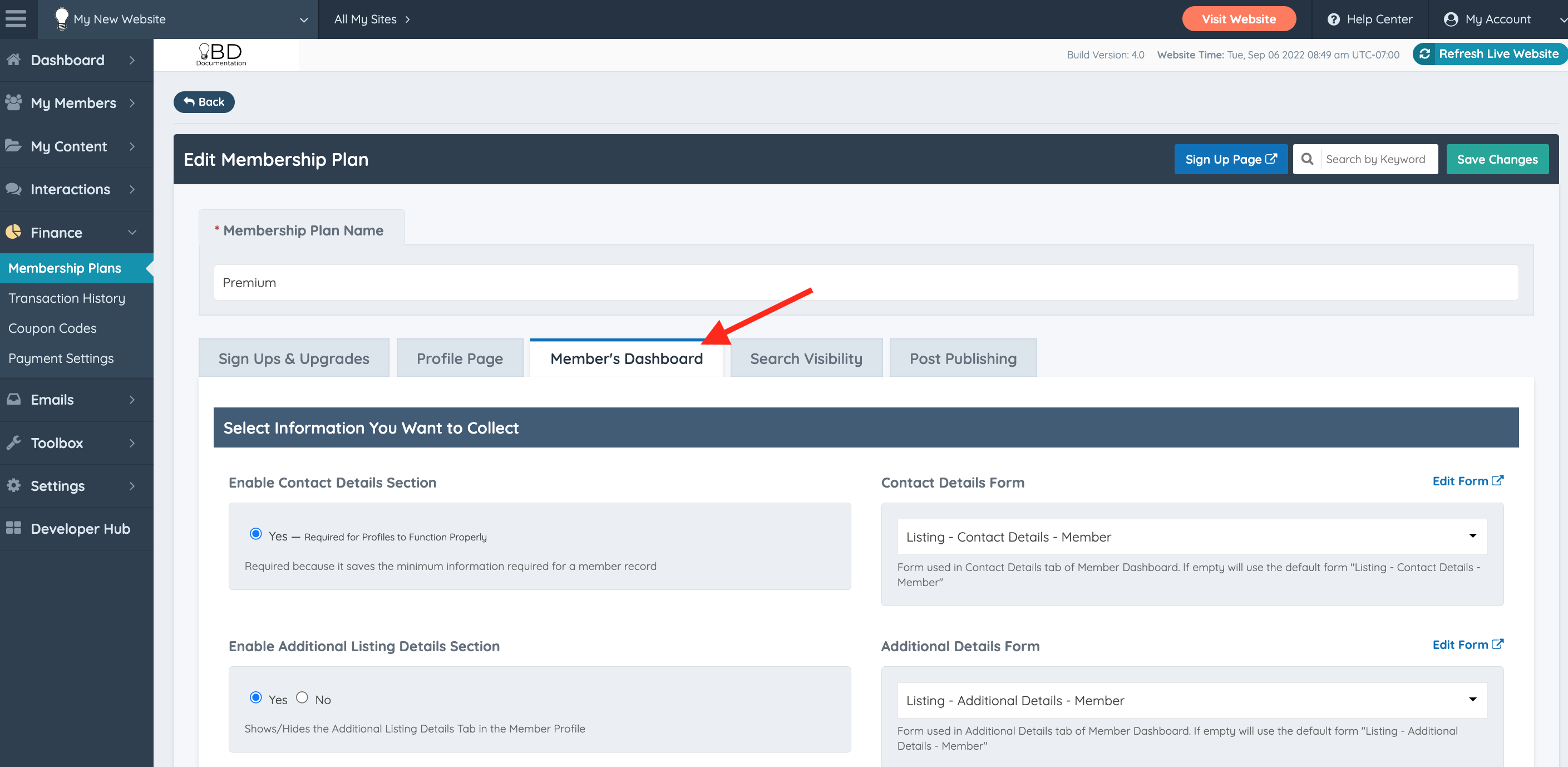
Task: Click the hamburger menu icon
Action: 16,19
